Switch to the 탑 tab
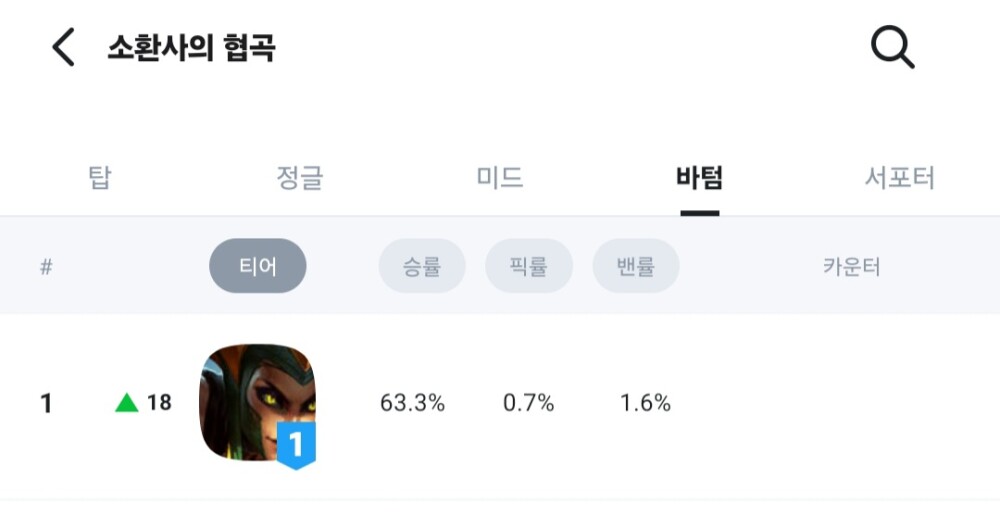 point(99,179)
